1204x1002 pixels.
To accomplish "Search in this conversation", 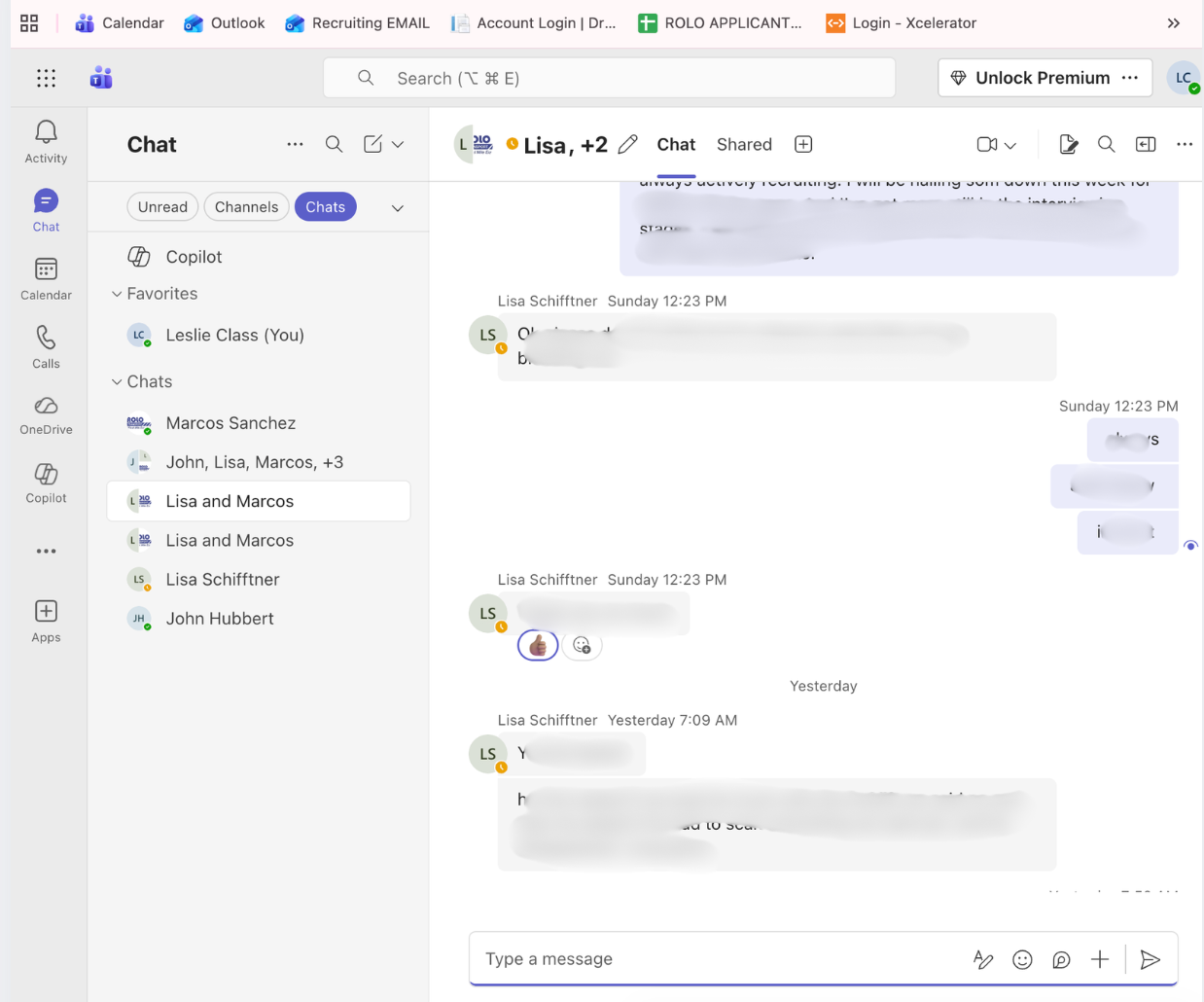I will [x=1107, y=144].
